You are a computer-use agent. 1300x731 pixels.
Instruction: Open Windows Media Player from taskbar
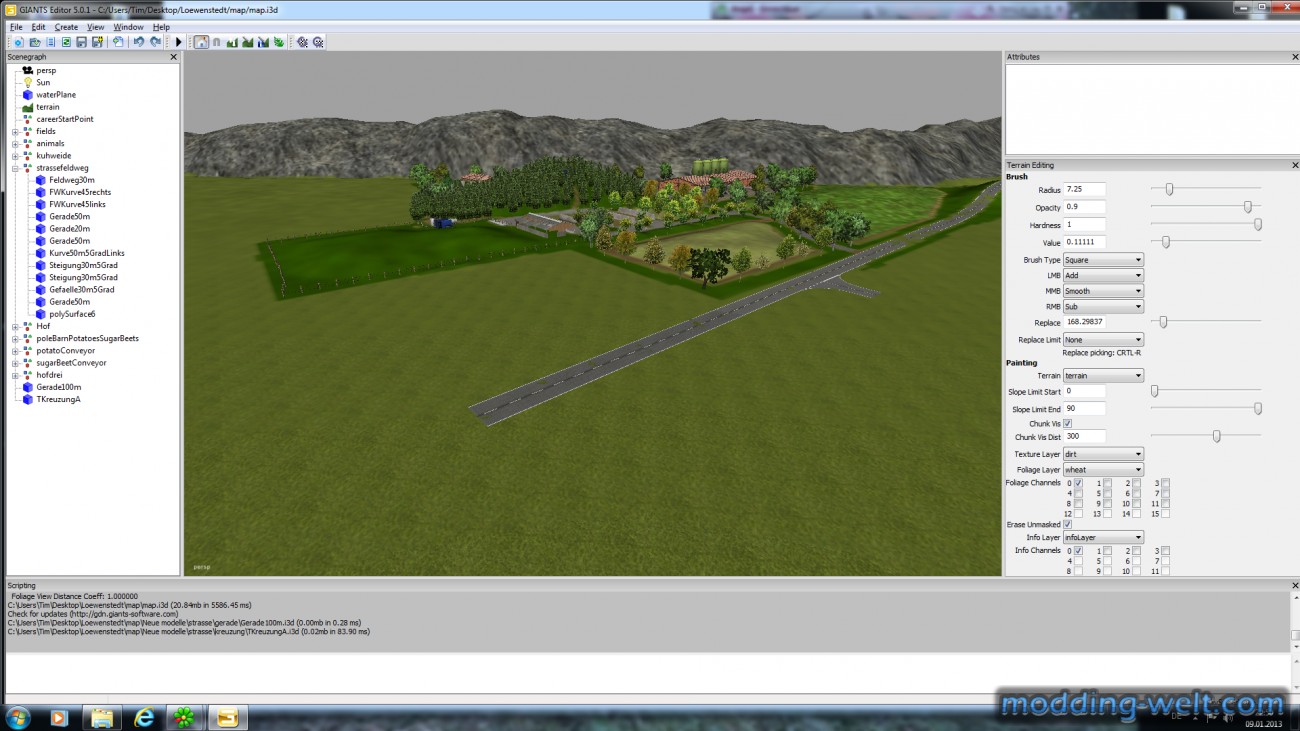pyautogui.click(x=59, y=717)
